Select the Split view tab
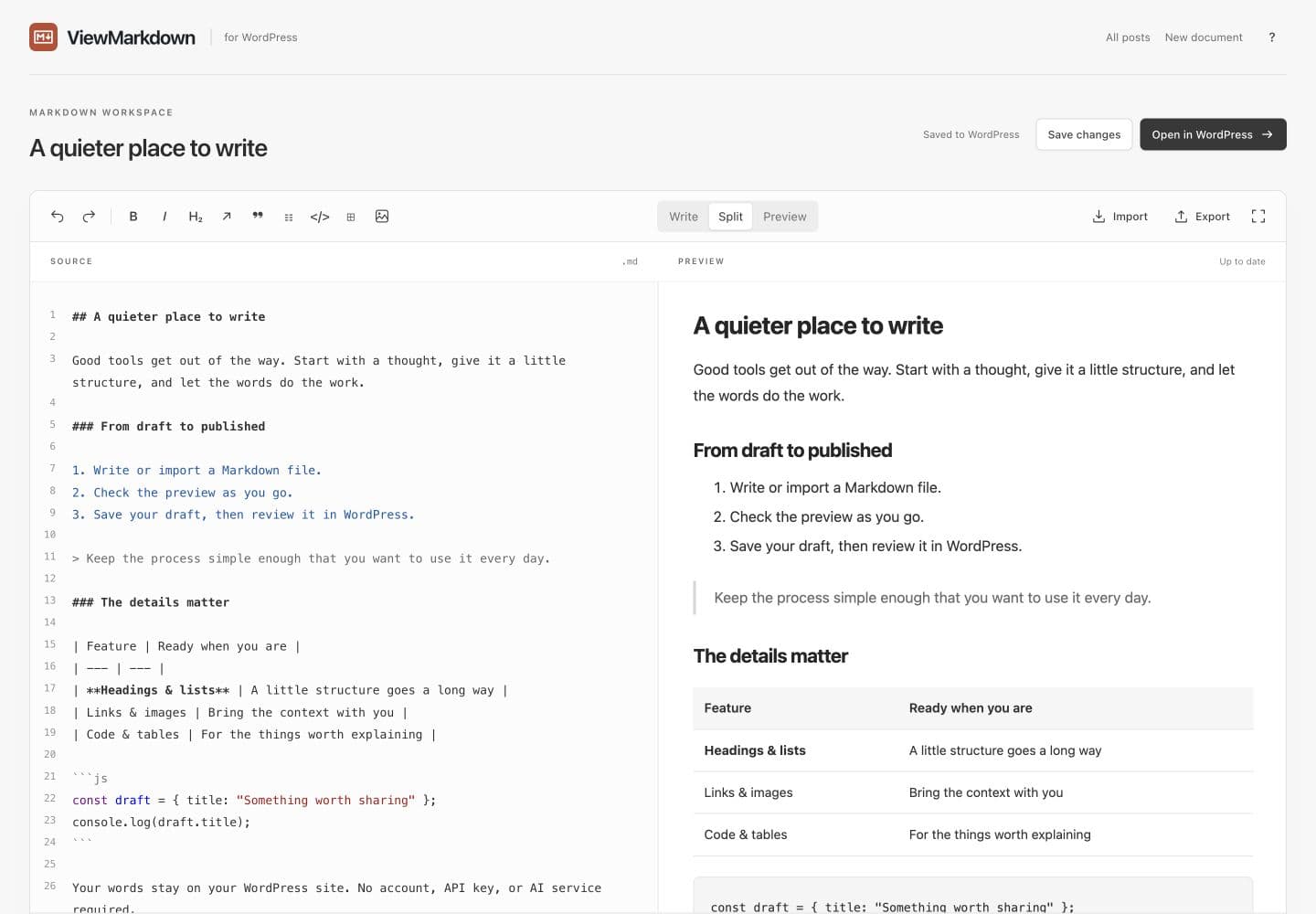 pyautogui.click(x=730, y=217)
